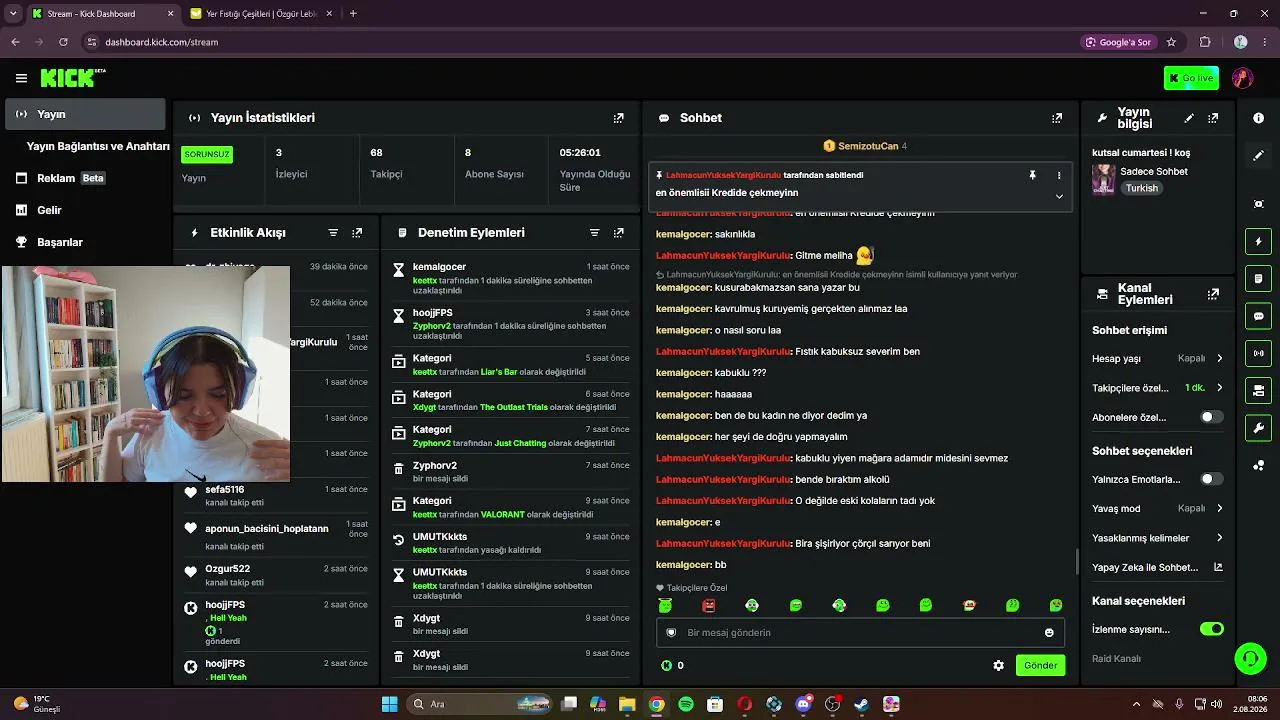Toggle the broadcast signal rail icon
Viewport: 1280px width, 720px height.
click(1258, 353)
